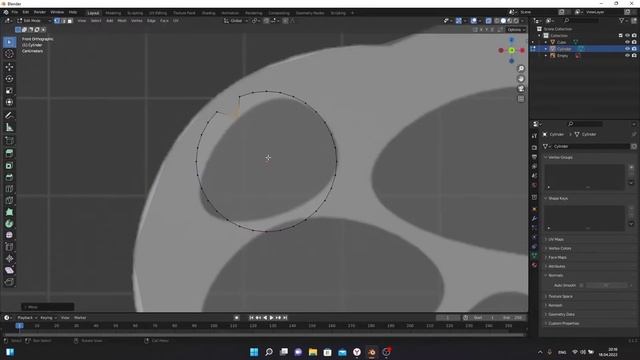
Task: Select the Spin tool
Action: [x=9, y=224]
